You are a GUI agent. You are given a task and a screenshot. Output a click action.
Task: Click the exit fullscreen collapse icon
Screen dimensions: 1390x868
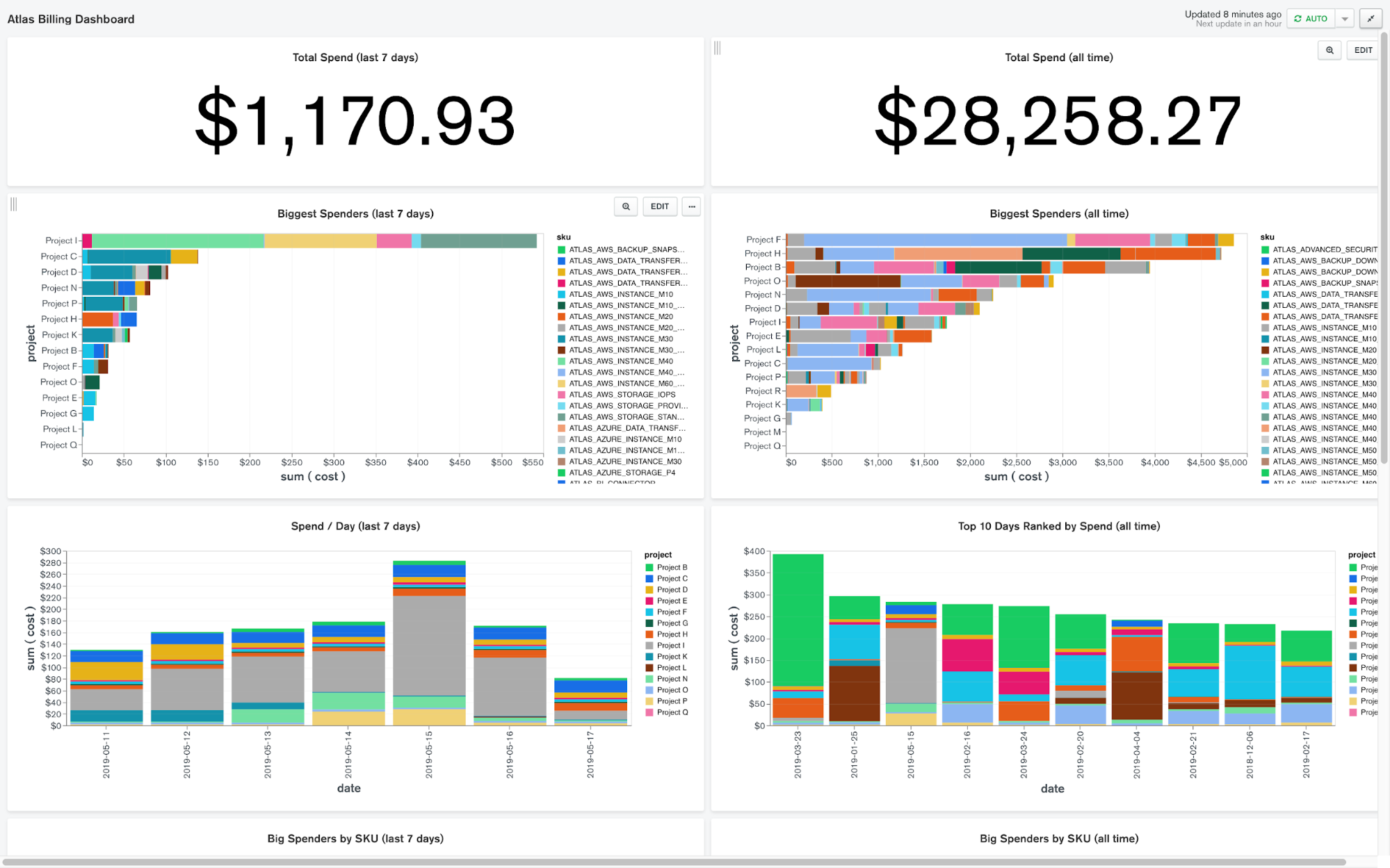pyautogui.click(x=1371, y=19)
